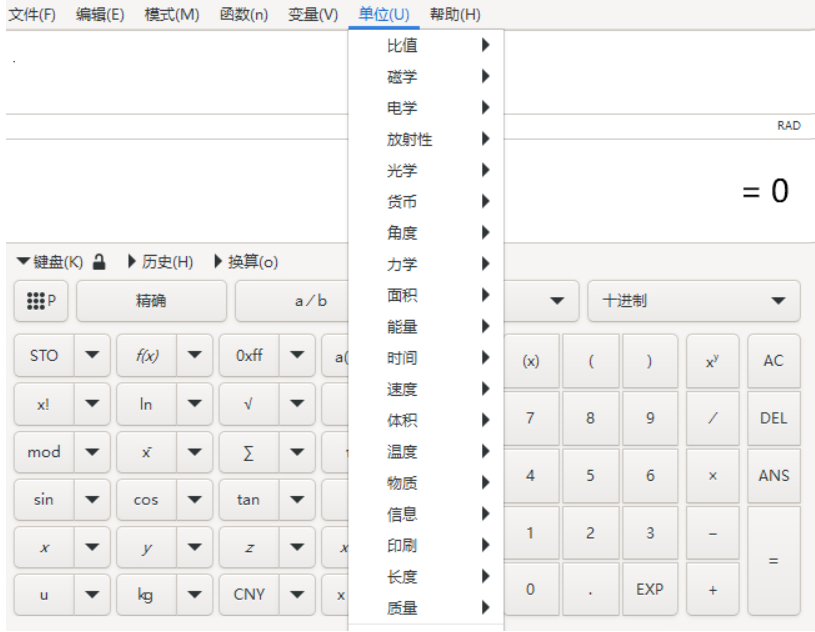Open the 变量(V) menu
The width and height of the screenshot is (815, 632).
tap(313, 15)
